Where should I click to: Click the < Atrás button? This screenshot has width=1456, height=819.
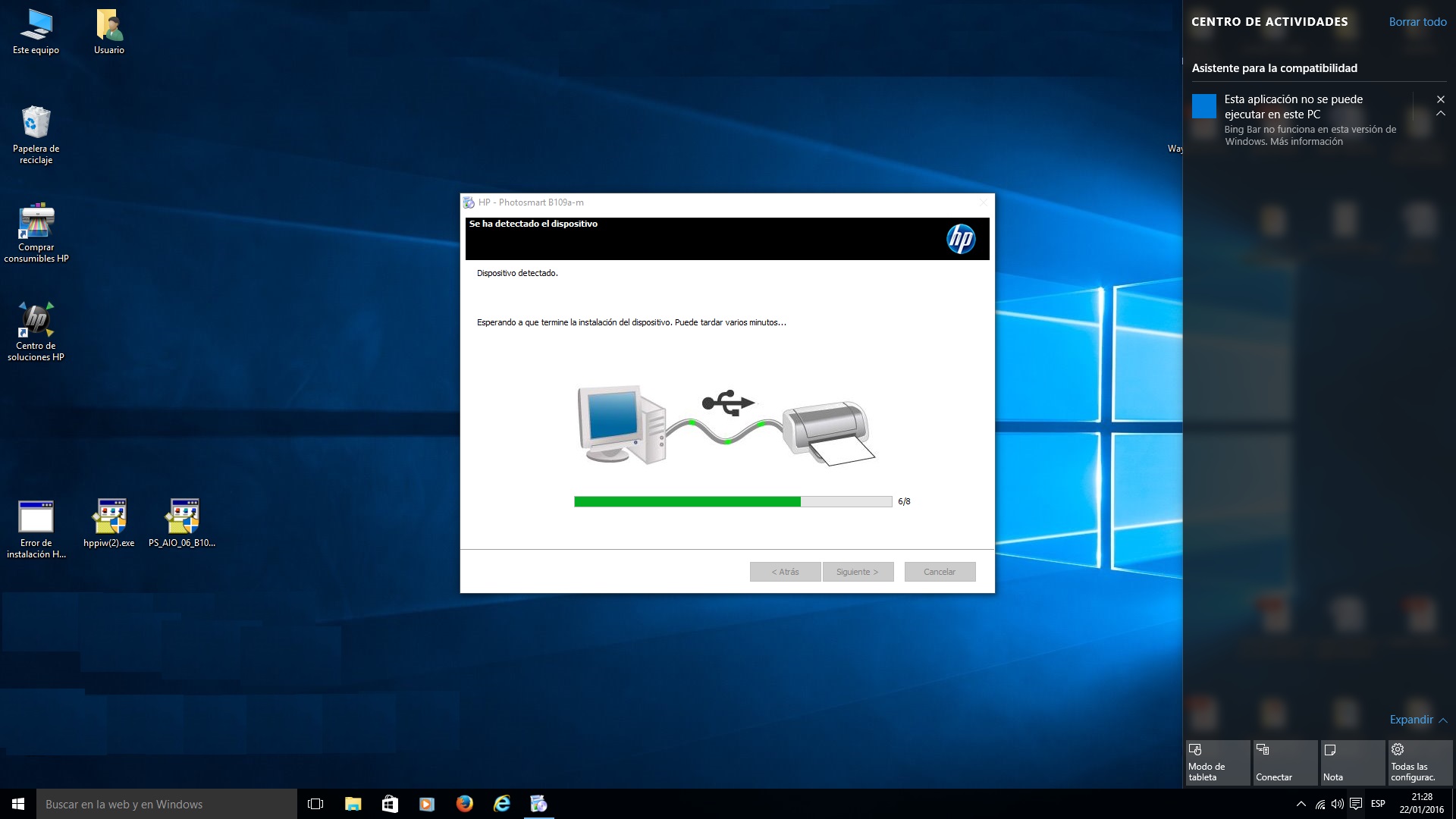[x=785, y=572]
